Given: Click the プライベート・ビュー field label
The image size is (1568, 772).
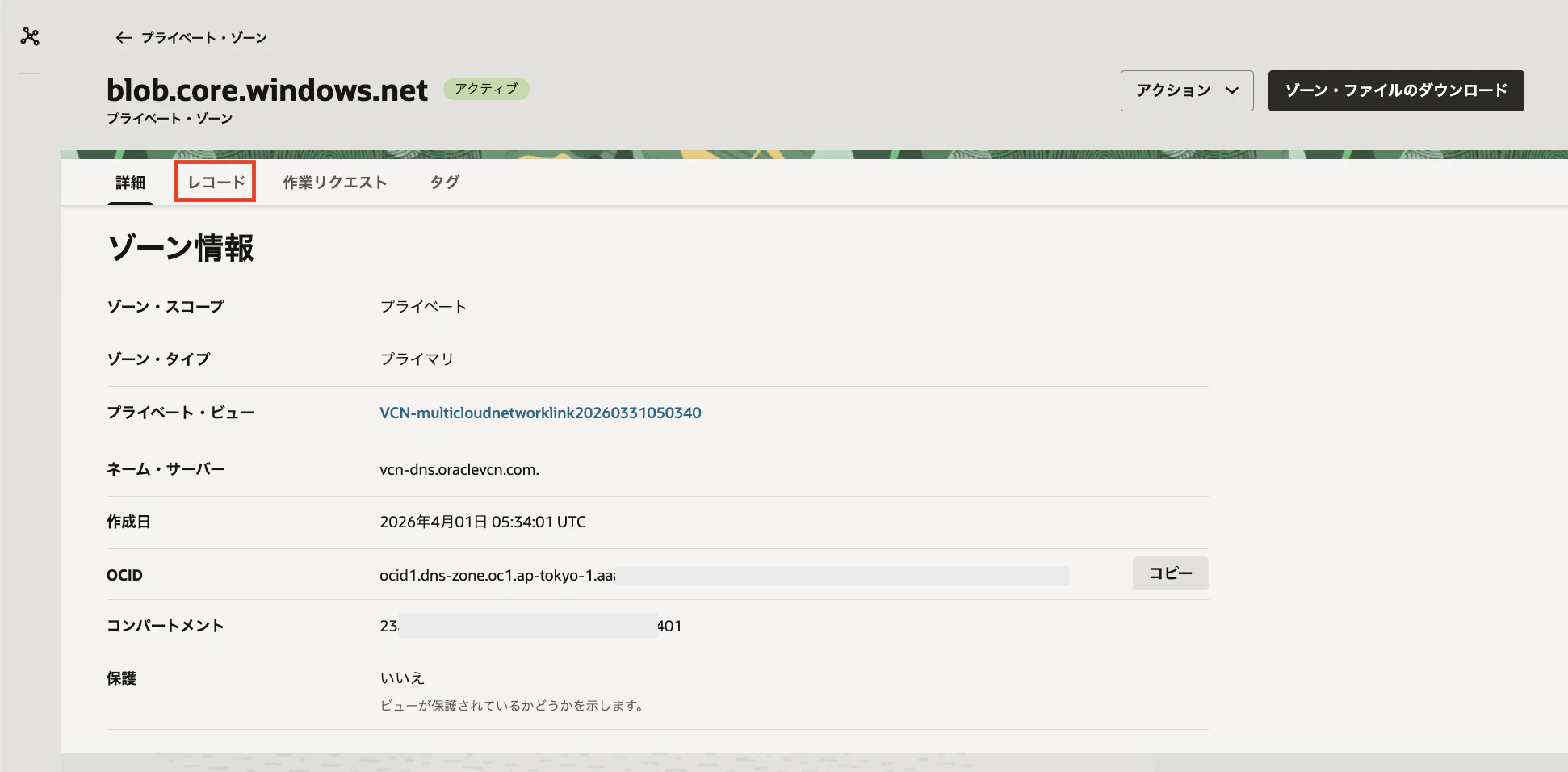Looking at the screenshot, I should click(x=181, y=413).
